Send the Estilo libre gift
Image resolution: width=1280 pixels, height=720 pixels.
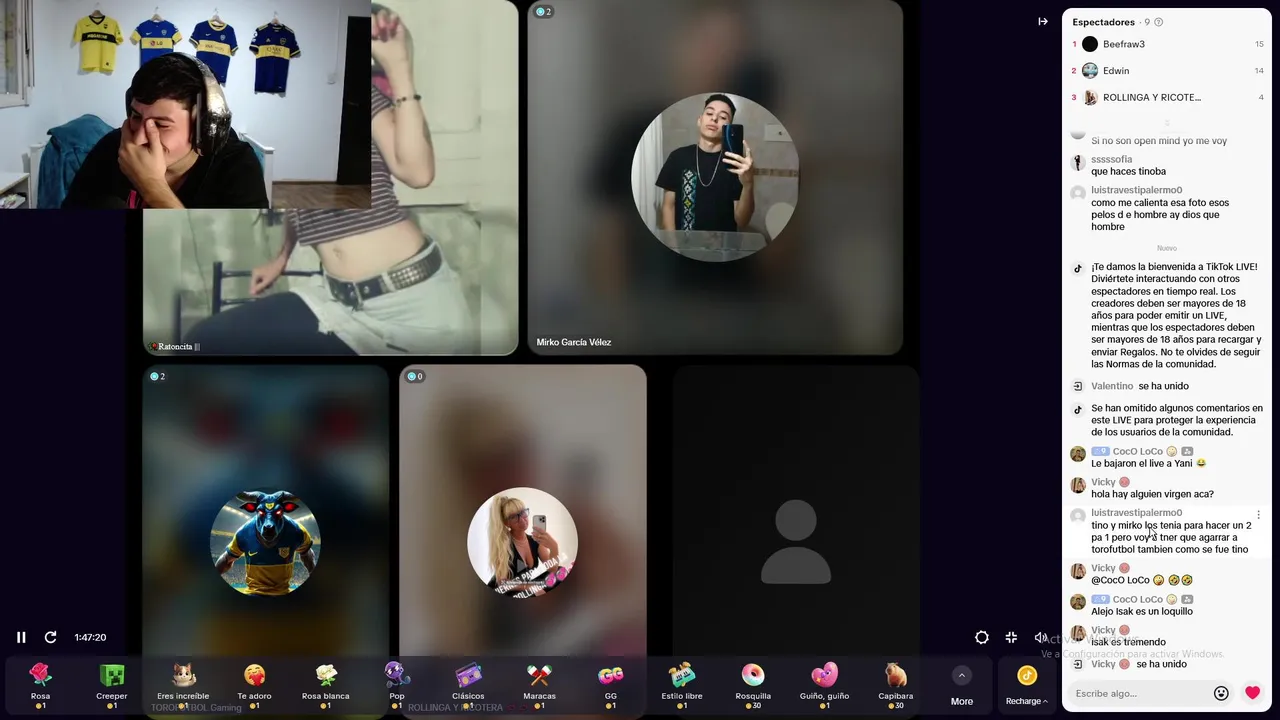click(682, 686)
